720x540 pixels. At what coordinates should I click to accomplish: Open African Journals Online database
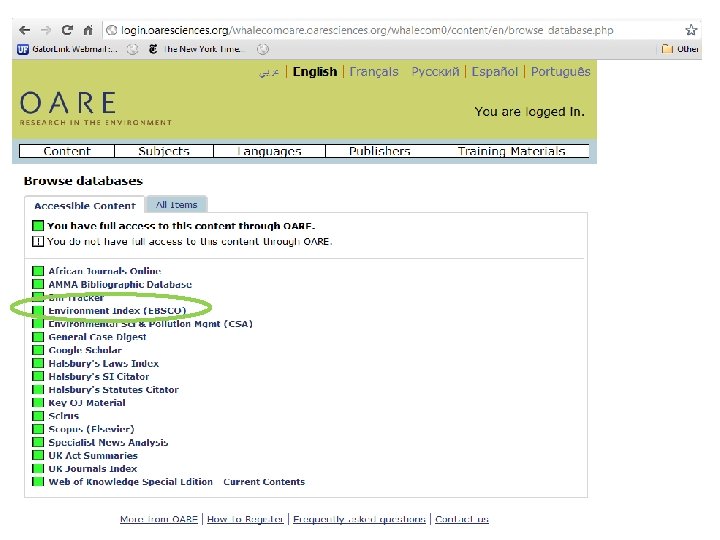click(105, 271)
